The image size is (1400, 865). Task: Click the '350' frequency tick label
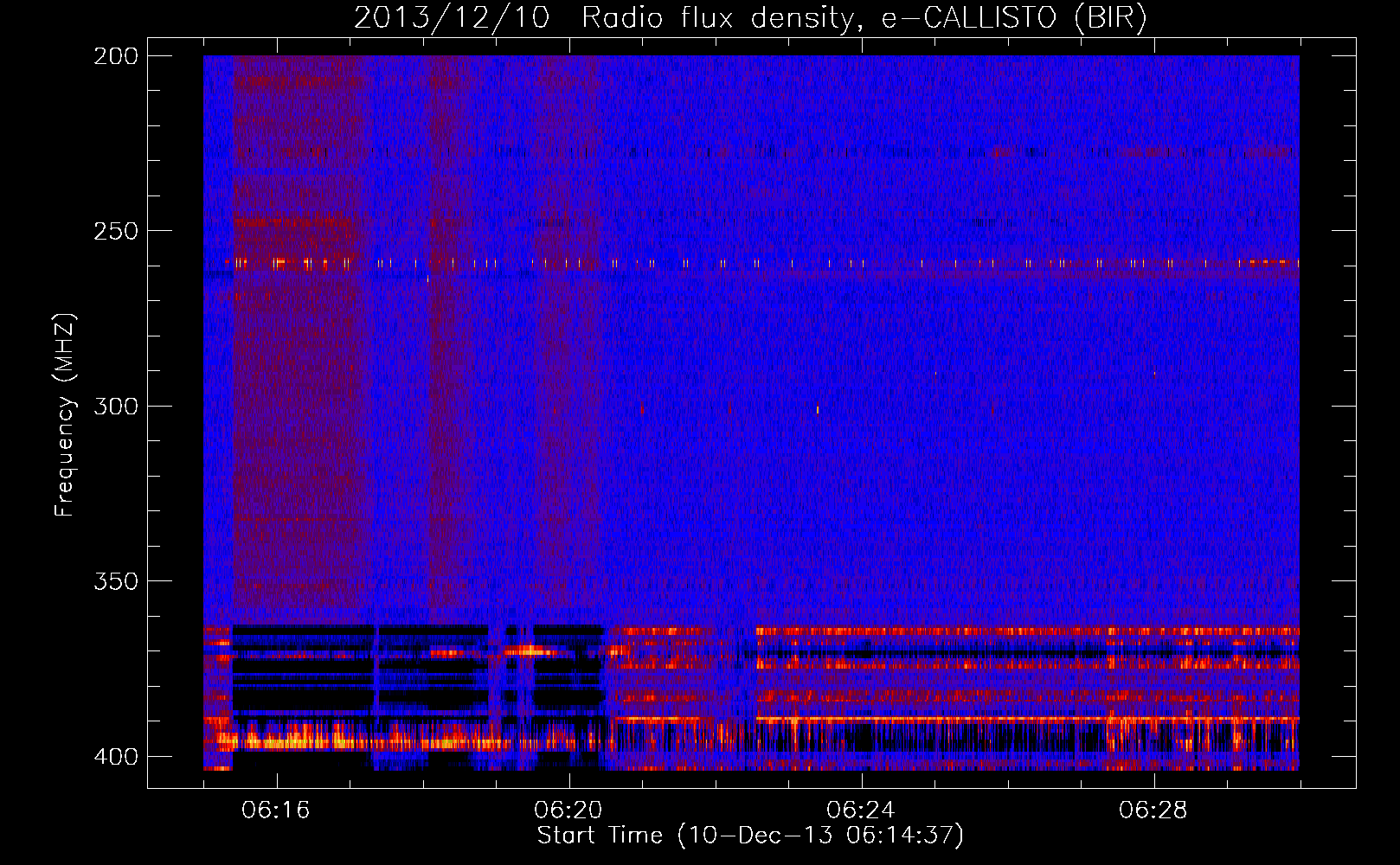115,581
